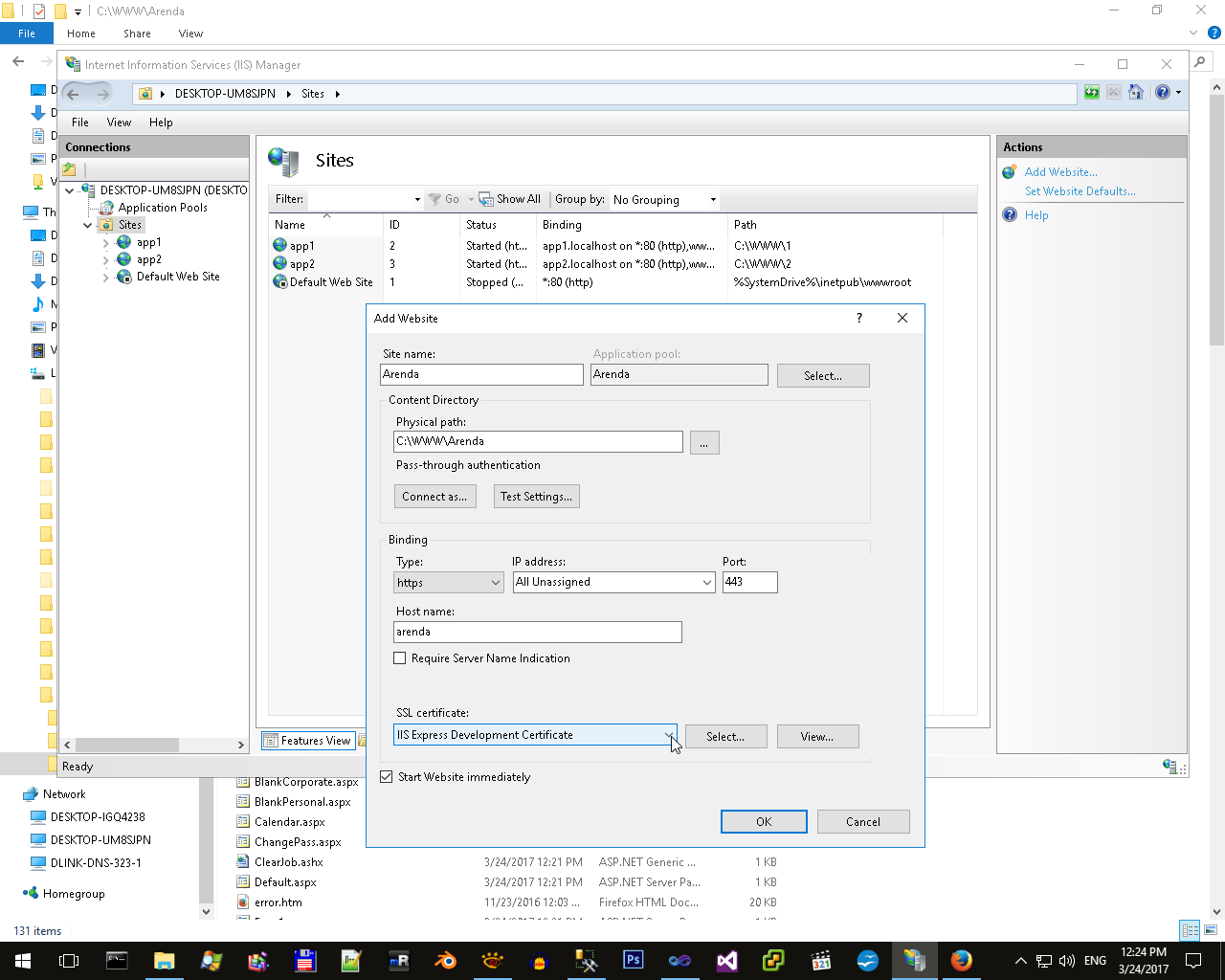This screenshot has height=980, width=1225.
Task: Click the Add Website globe icon in Actions
Action: pyautogui.click(x=1010, y=172)
